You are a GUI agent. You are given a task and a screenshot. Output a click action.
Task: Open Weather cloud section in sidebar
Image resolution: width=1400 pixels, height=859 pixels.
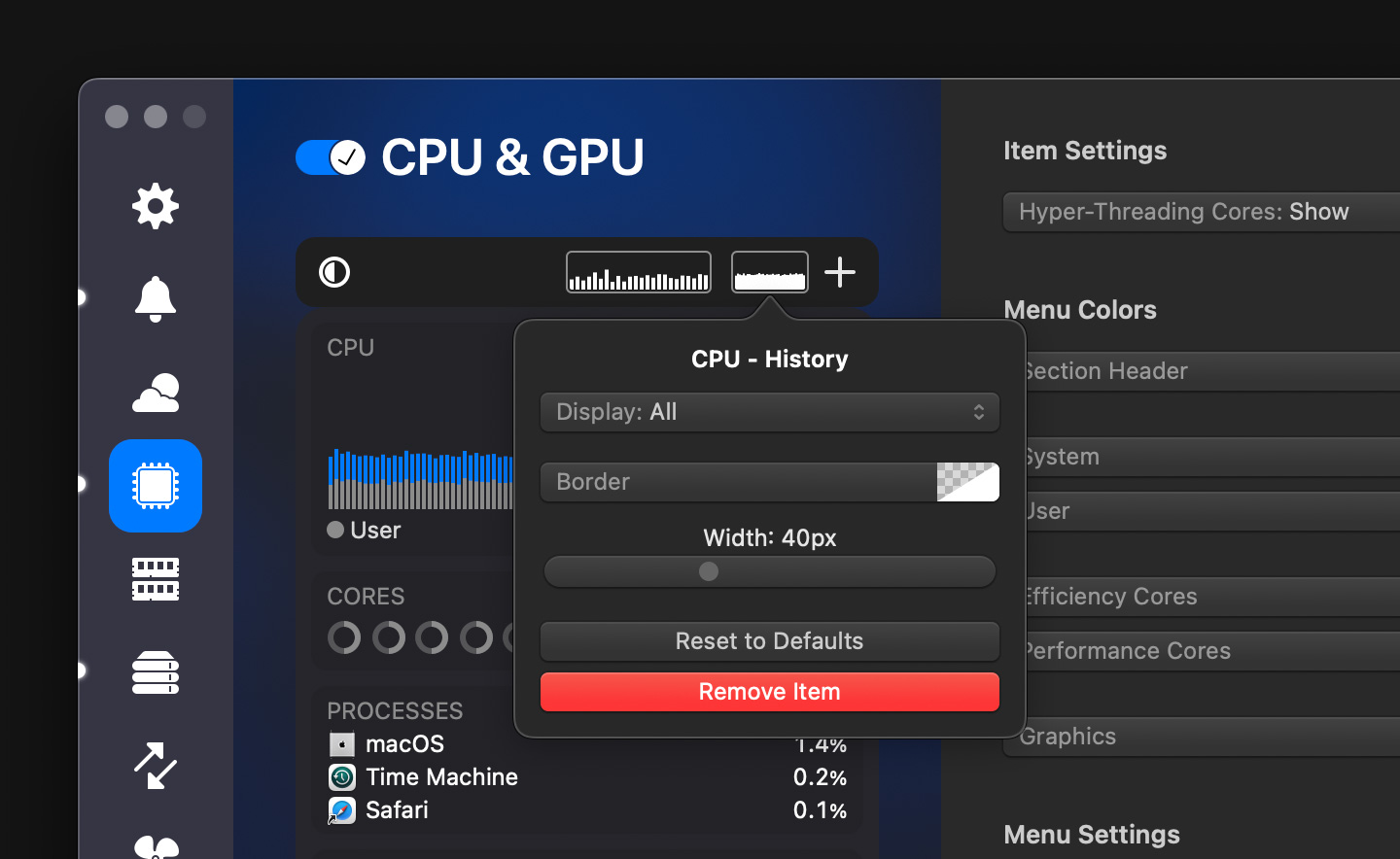156,393
